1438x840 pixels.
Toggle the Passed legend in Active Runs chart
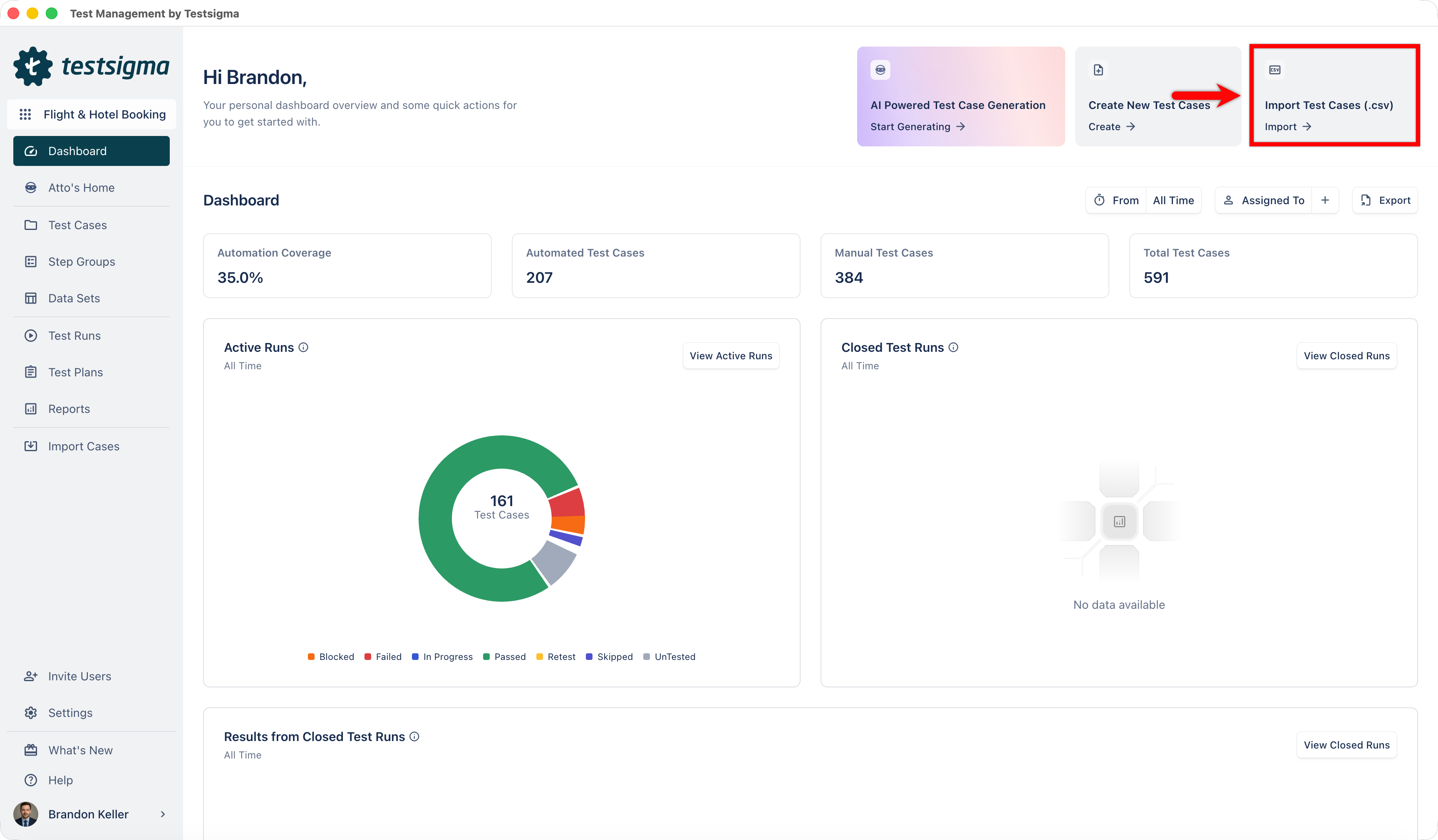[x=504, y=656]
